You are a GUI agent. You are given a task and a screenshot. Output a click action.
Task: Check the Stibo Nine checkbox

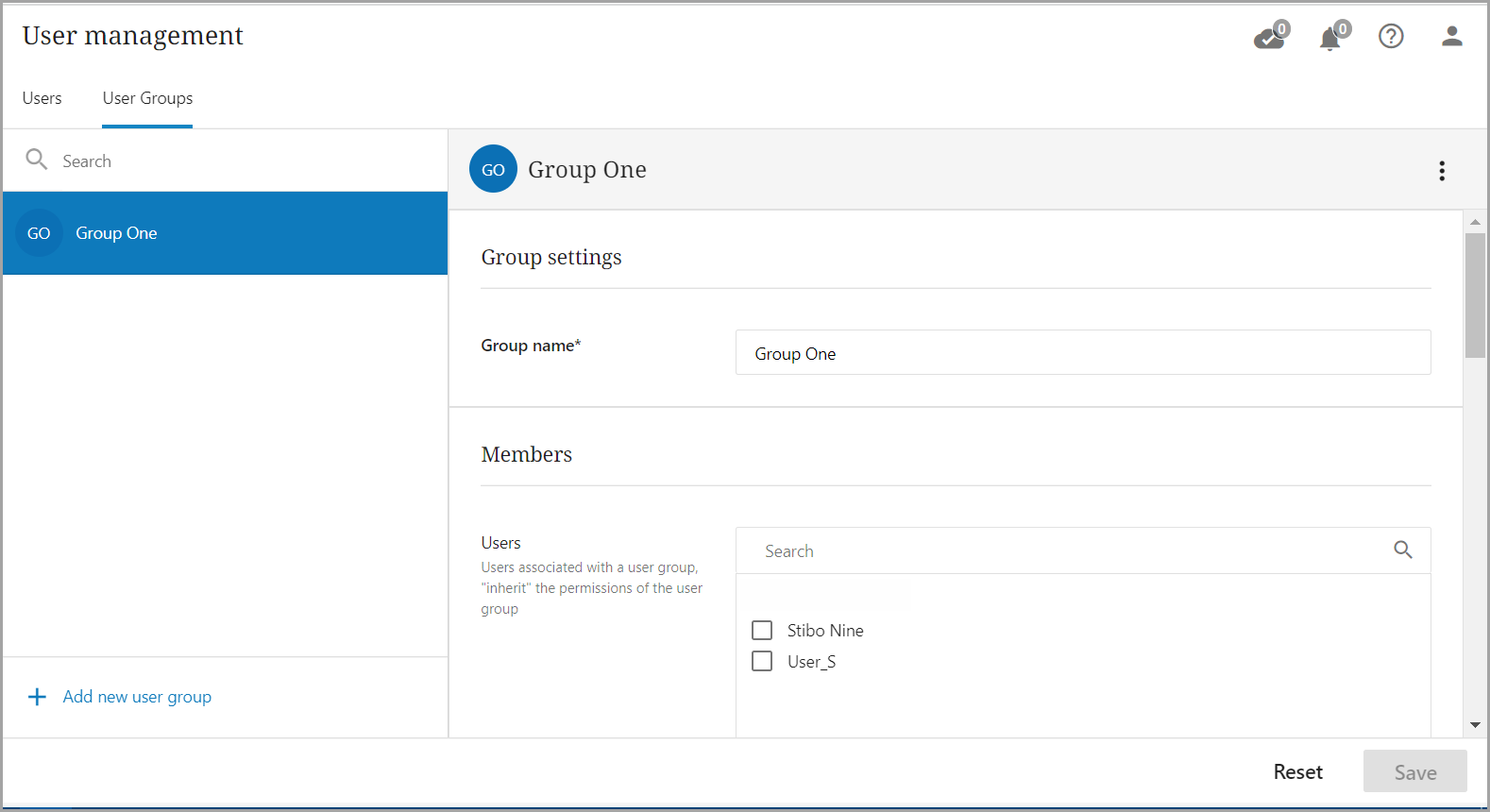[x=762, y=630]
